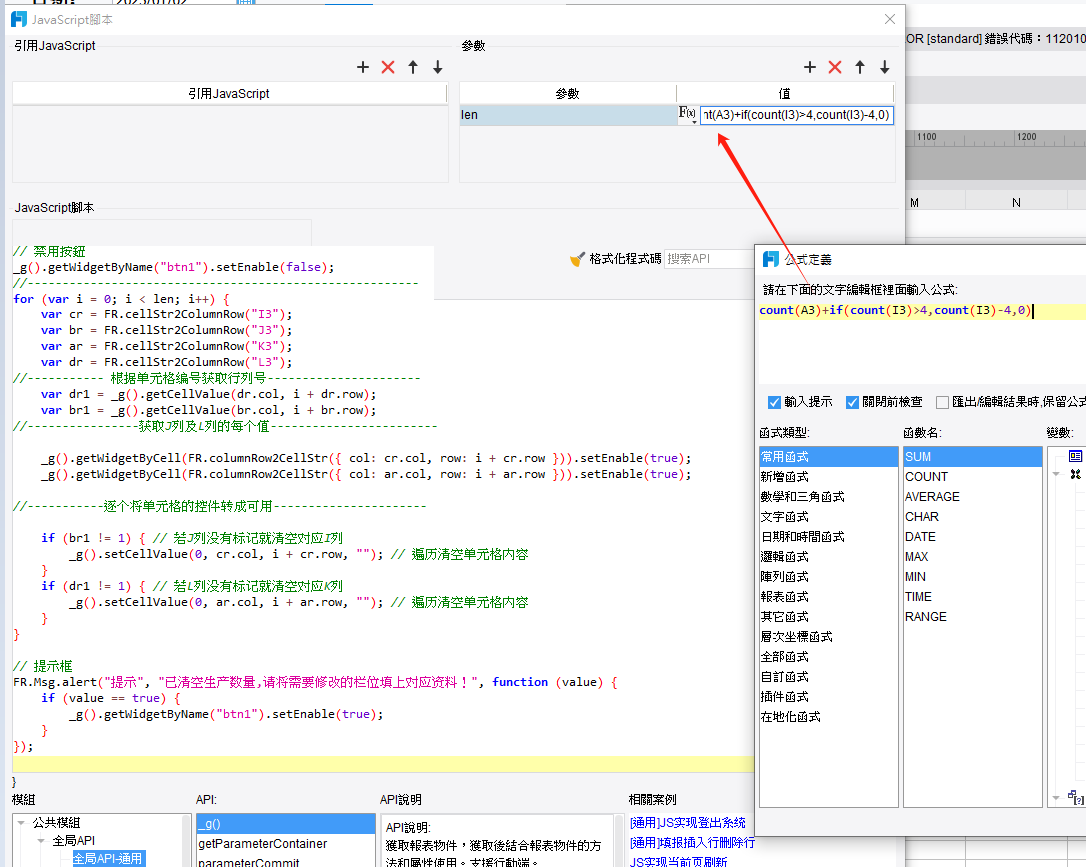The height and width of the screenshot is (867, 1086).
Task: Close the JavaScript script dialog
Action: click(890, 19)
